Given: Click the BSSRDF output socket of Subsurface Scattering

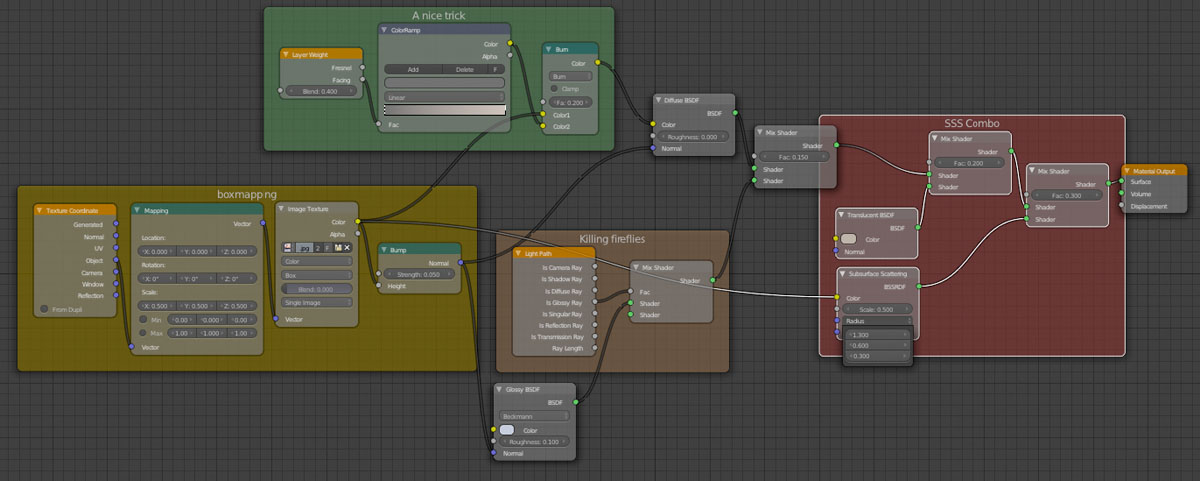Looking at the screenshot, I should click(x=918, y=285).
